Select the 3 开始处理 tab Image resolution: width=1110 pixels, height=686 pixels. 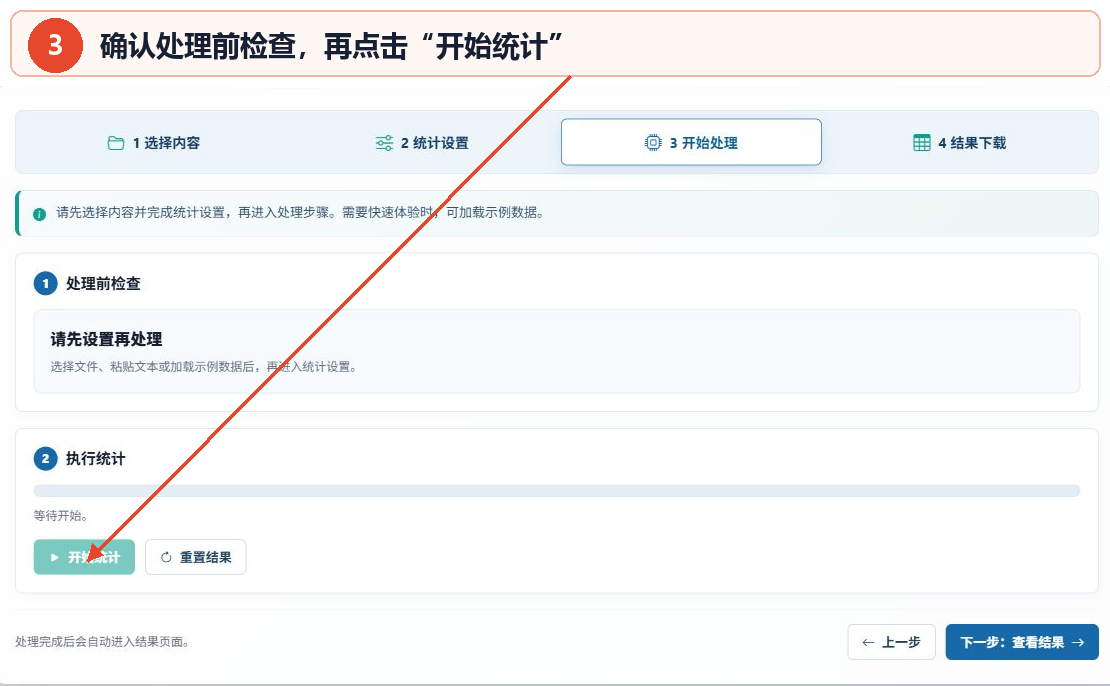[x=691, y=142]
